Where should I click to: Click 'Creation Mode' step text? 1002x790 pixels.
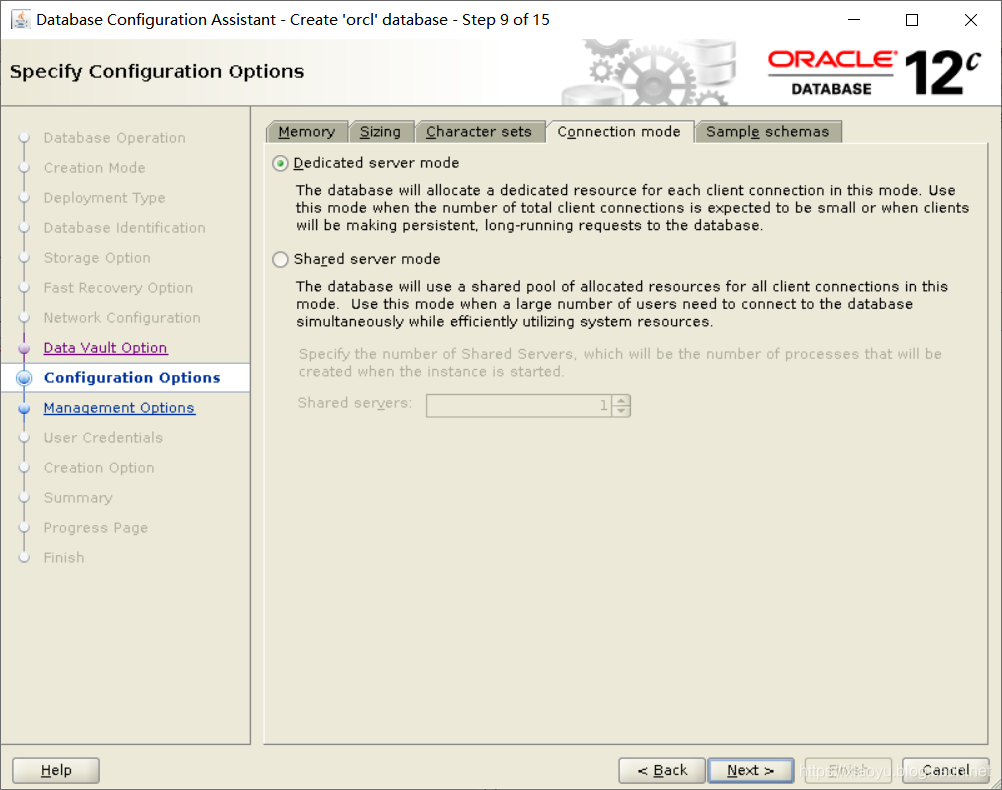click(x=95, y=168)
